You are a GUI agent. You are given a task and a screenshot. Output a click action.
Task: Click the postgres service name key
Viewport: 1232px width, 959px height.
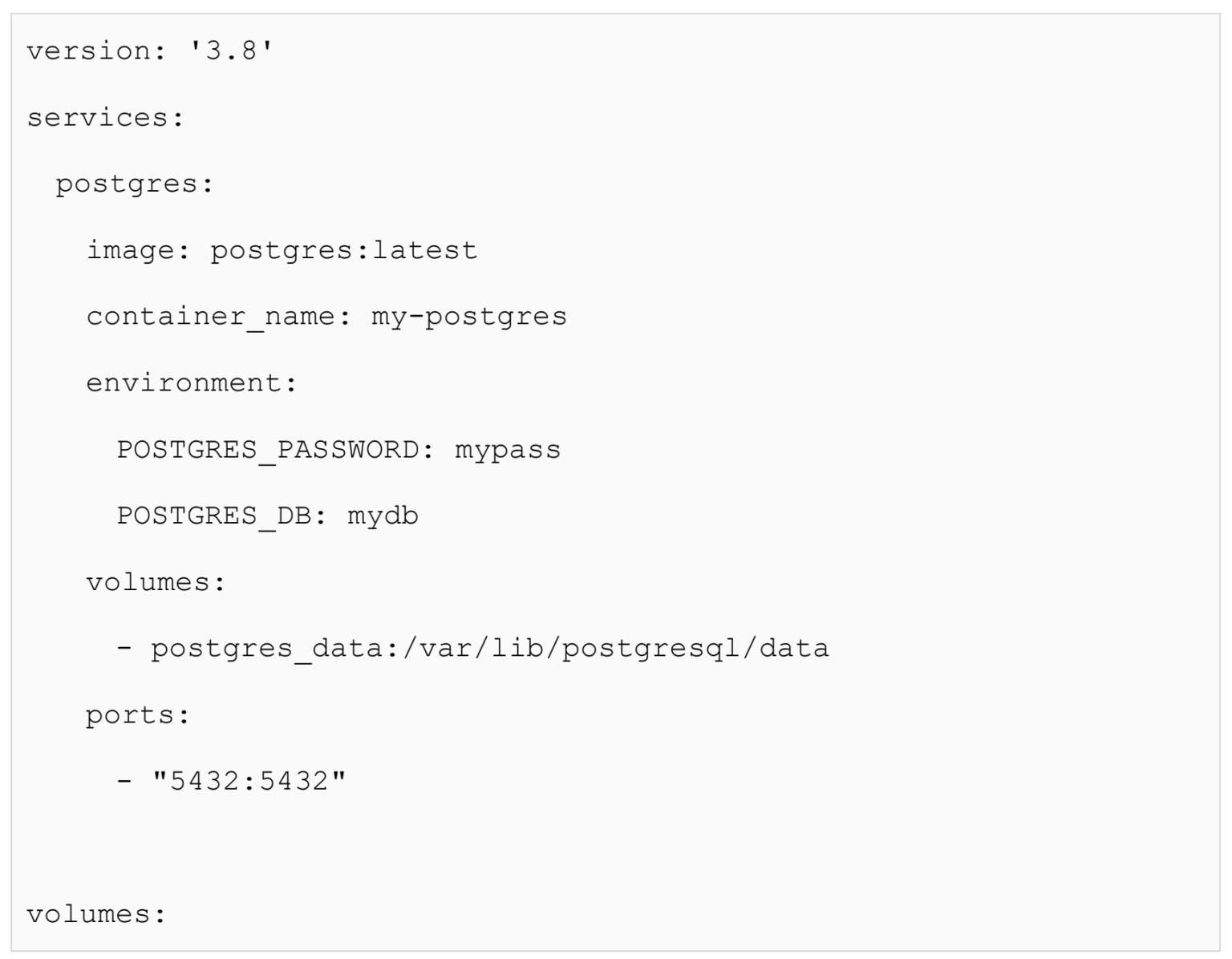[x=127, y=184]
